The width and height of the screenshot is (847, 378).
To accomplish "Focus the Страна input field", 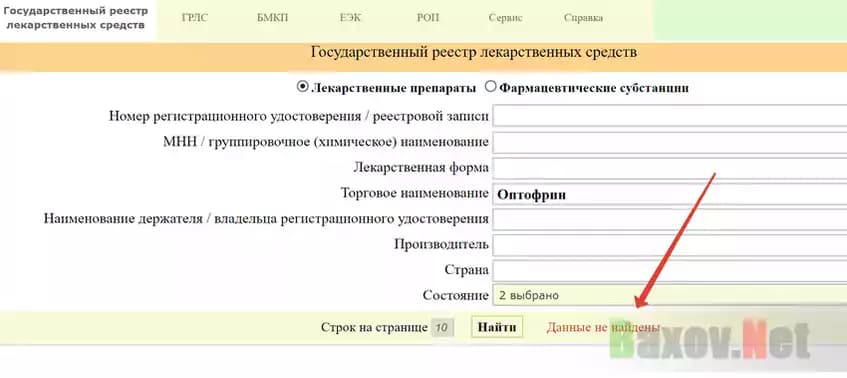I will click(670, 271).
